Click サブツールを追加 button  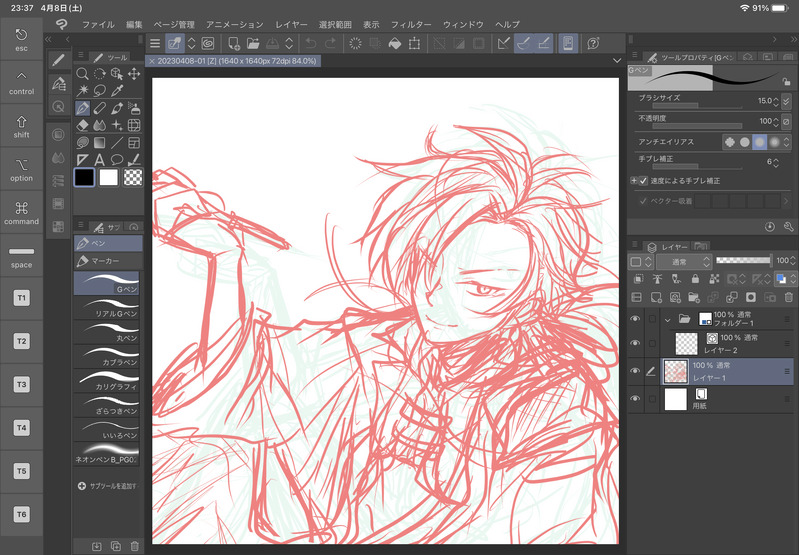coord(107,486)
